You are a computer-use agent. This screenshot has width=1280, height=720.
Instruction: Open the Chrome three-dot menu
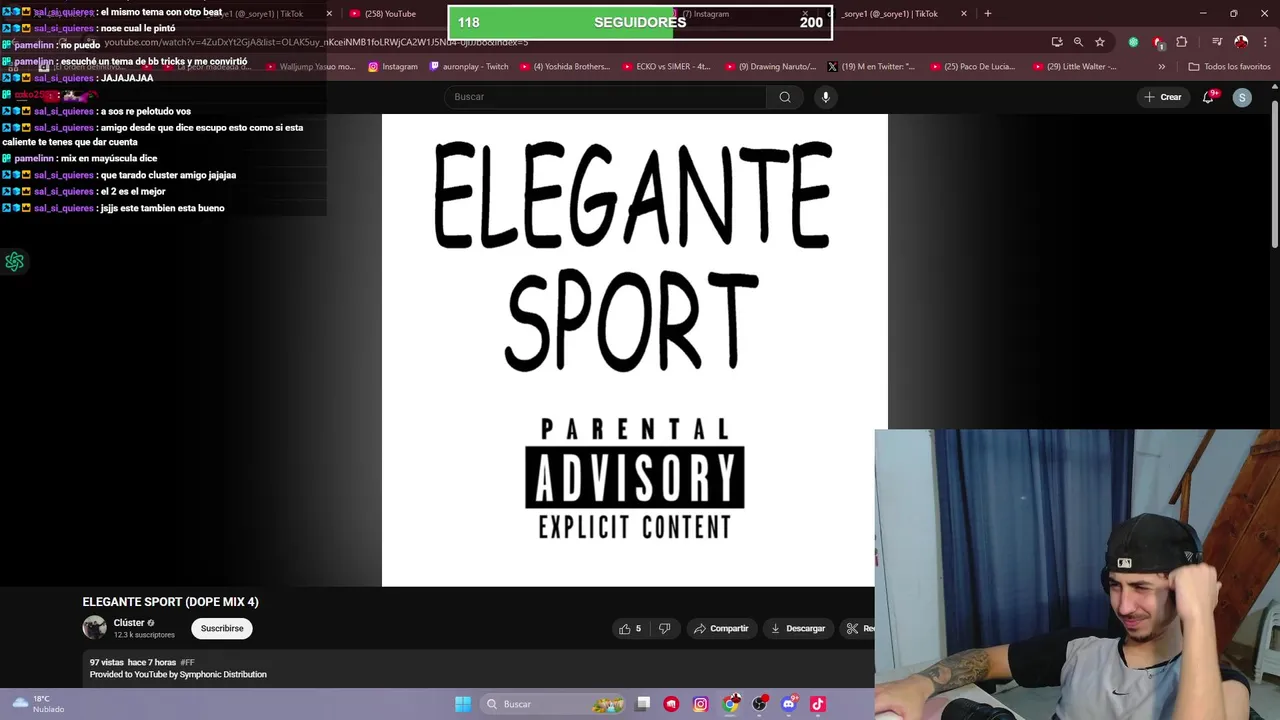(1263, 42)
